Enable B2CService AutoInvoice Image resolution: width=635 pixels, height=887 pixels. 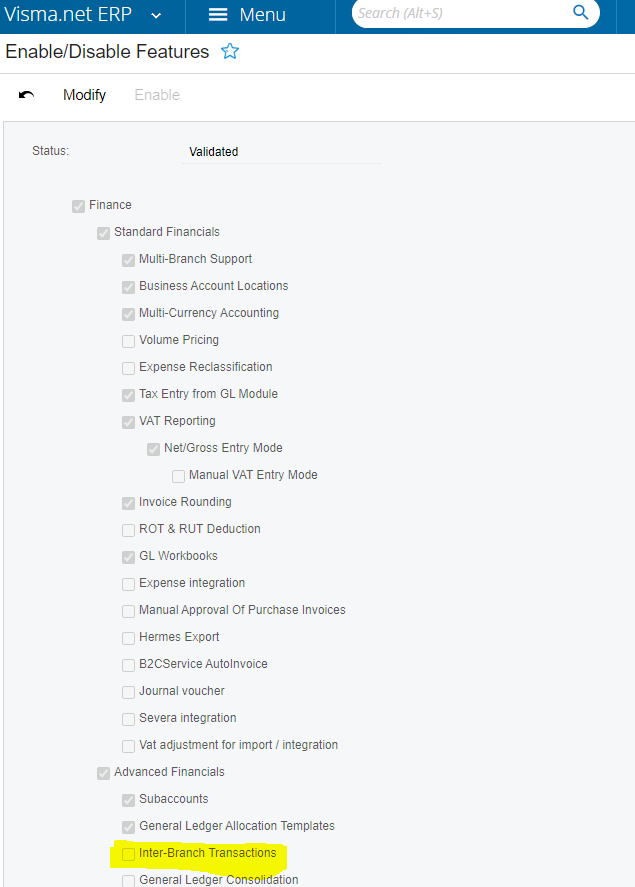pos(128,664)
